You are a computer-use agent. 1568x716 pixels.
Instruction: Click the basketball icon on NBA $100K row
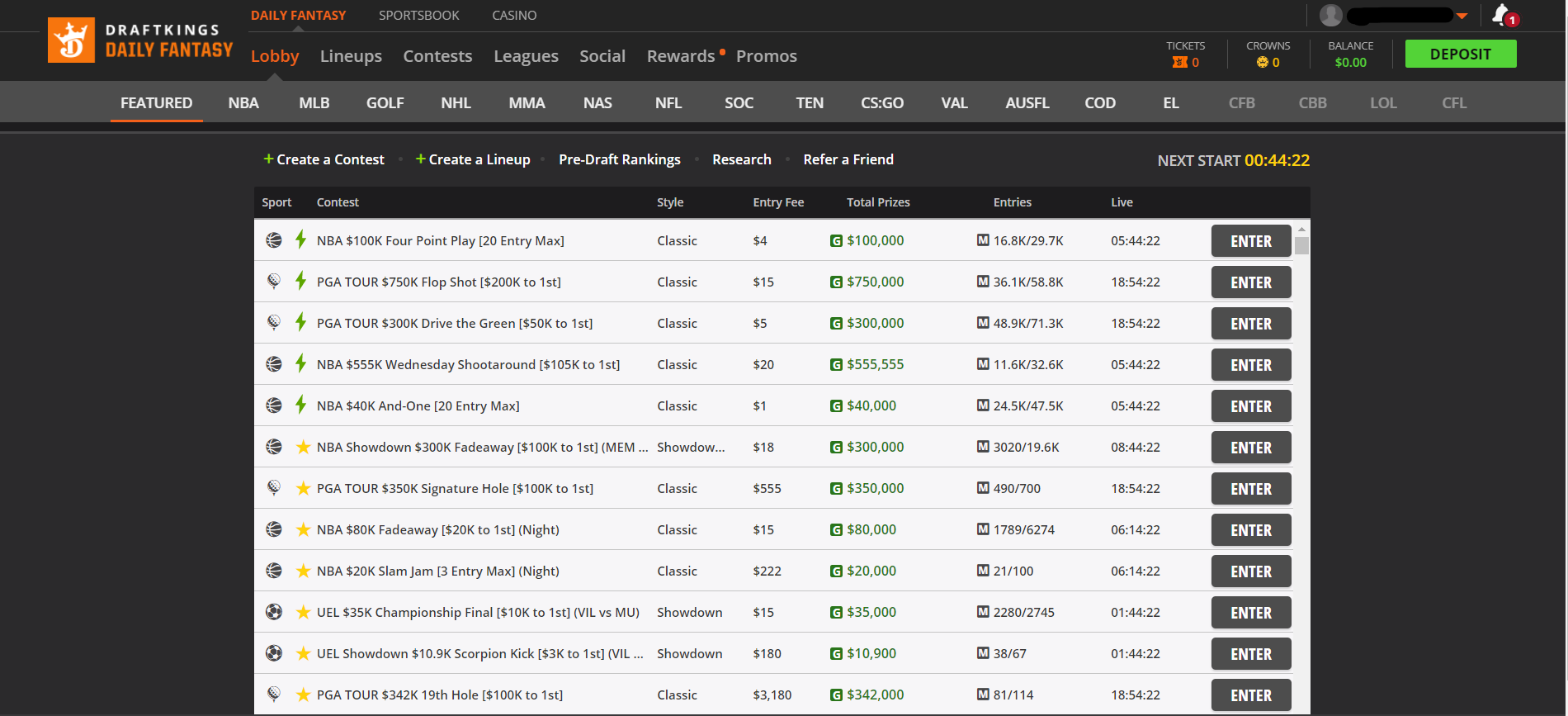274,240
